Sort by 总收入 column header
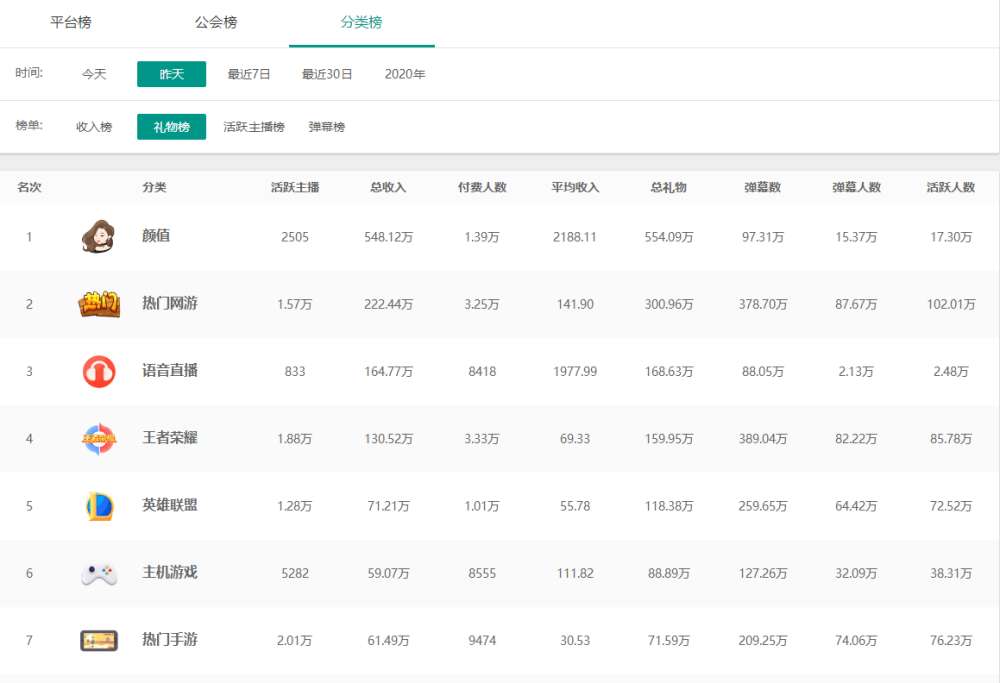Viewport: 1000px width, 683px height. (388, 187)
